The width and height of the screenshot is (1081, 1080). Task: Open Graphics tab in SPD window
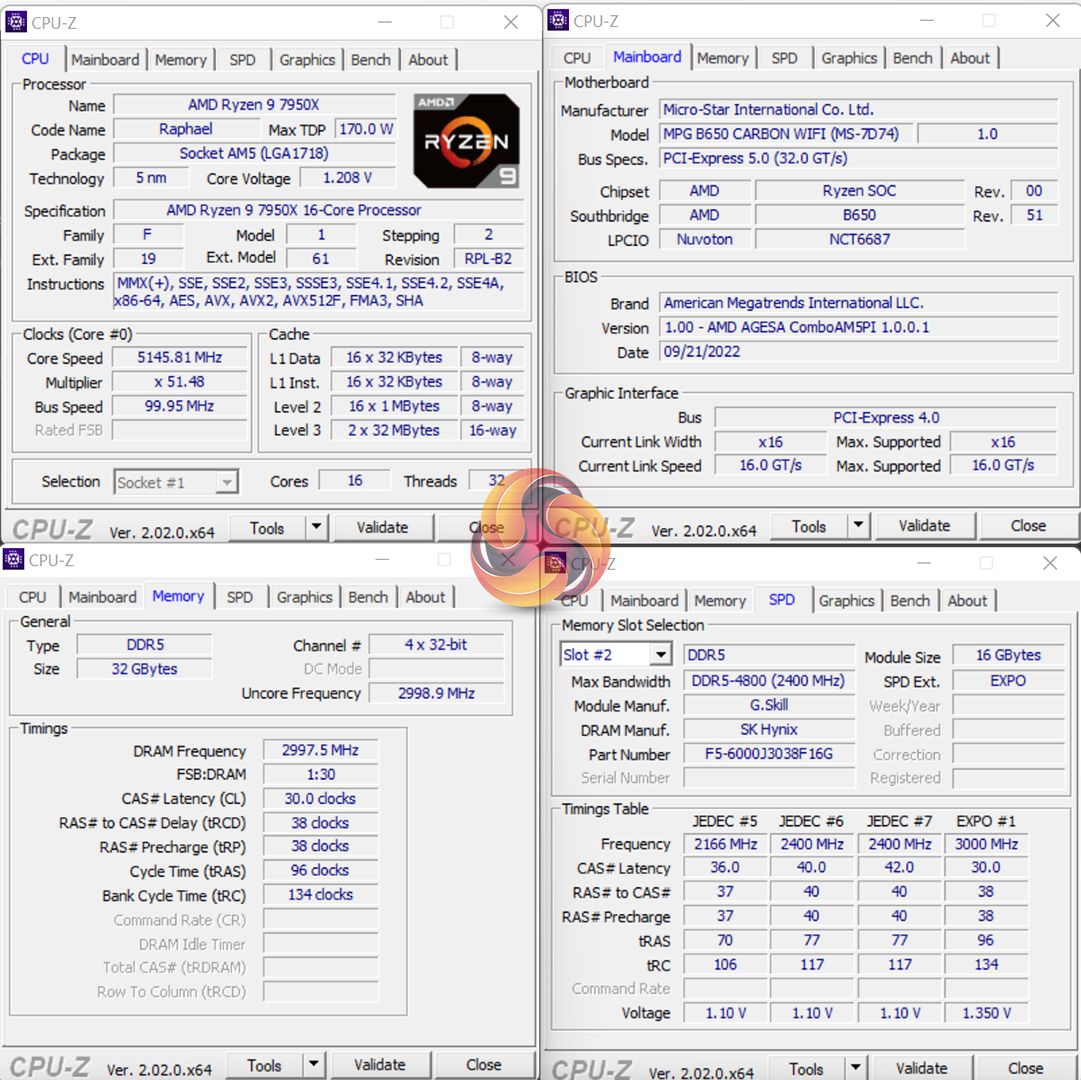pyautogui.click(x=846, y=600)
